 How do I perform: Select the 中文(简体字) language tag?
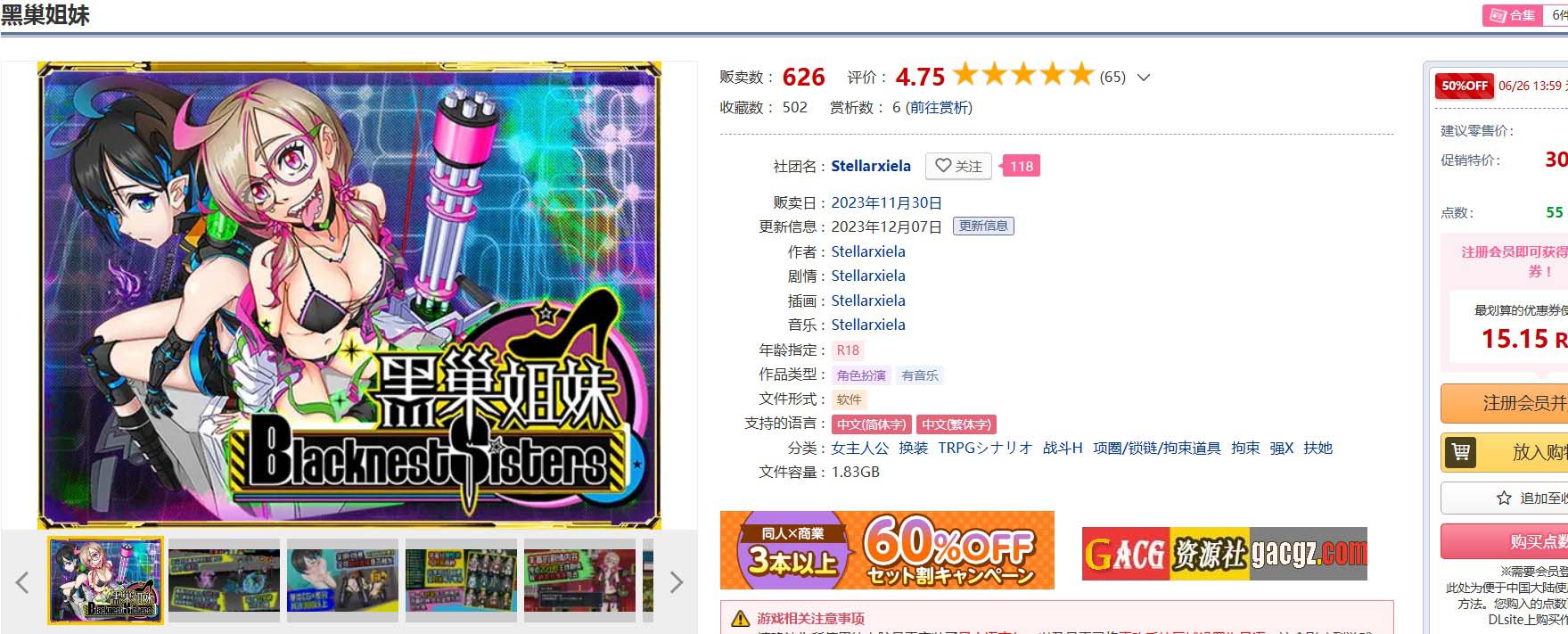click(871, 424)
